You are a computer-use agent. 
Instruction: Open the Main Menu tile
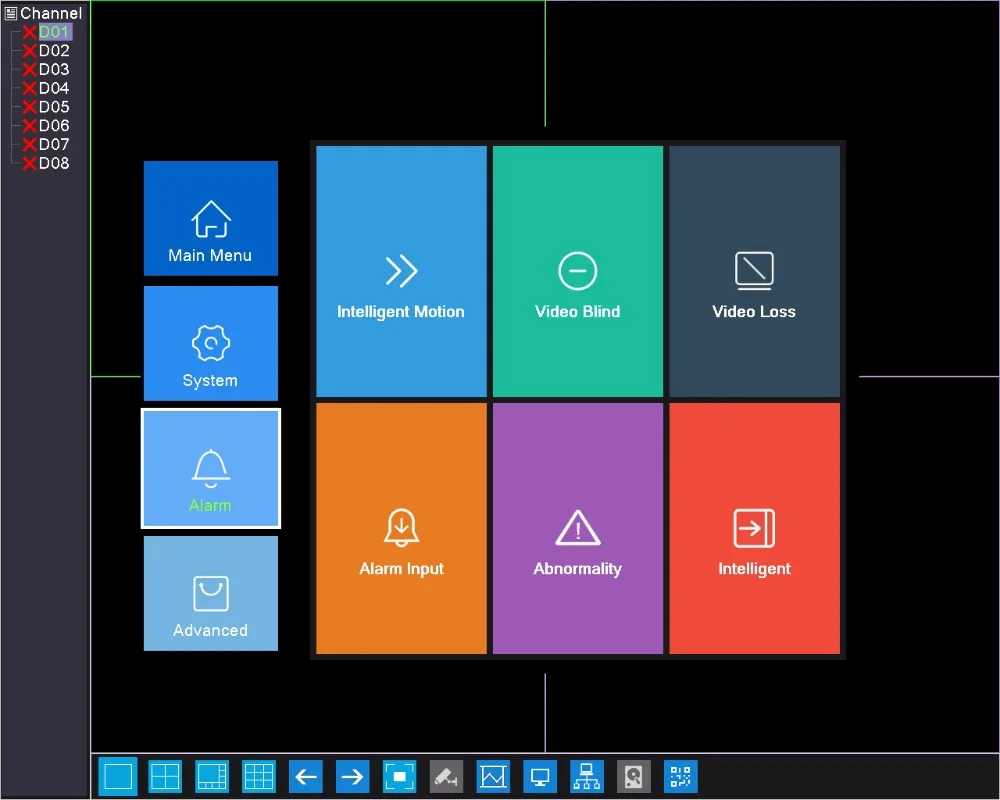(x=210, y=218)
